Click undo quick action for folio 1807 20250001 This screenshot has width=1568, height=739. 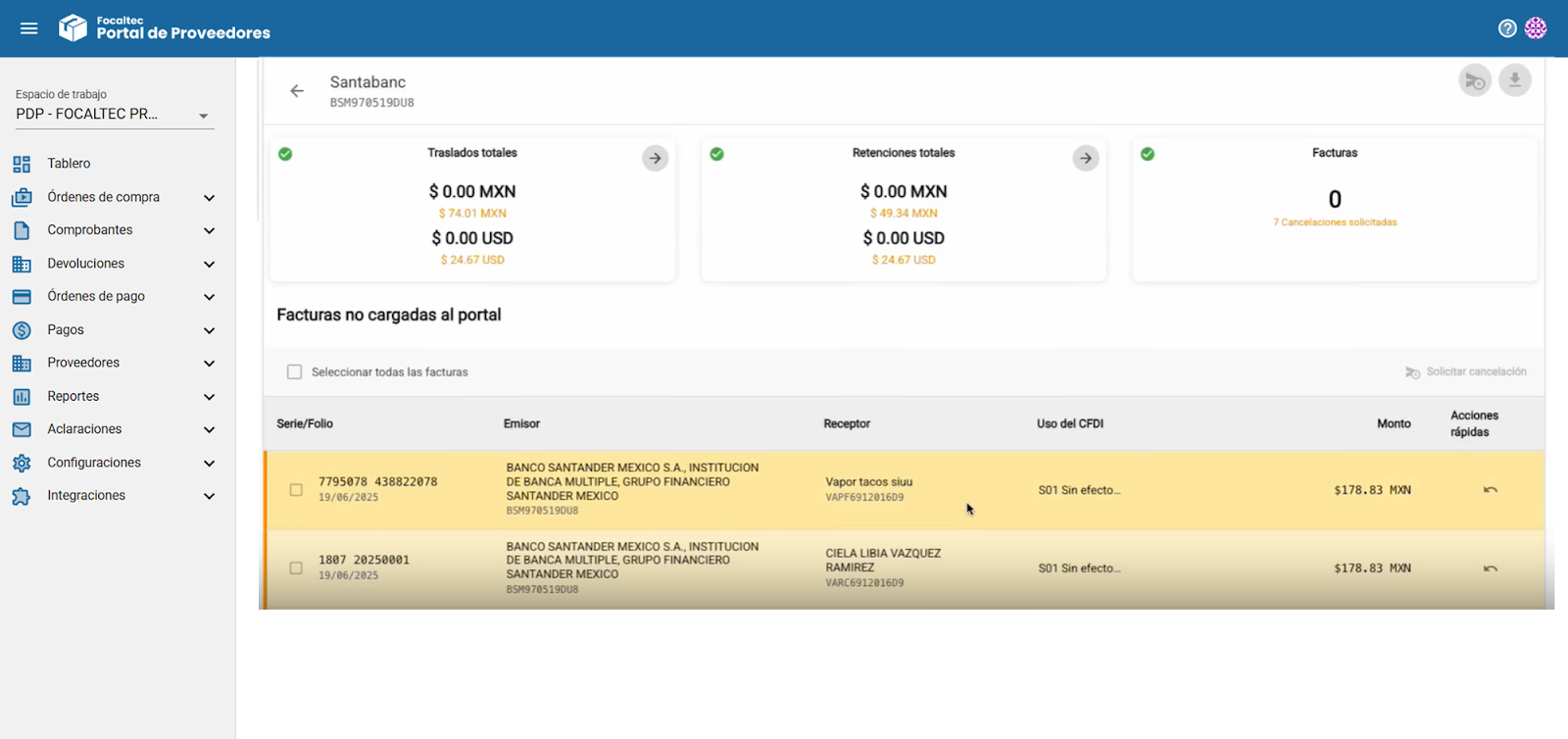coord(1491,568)
